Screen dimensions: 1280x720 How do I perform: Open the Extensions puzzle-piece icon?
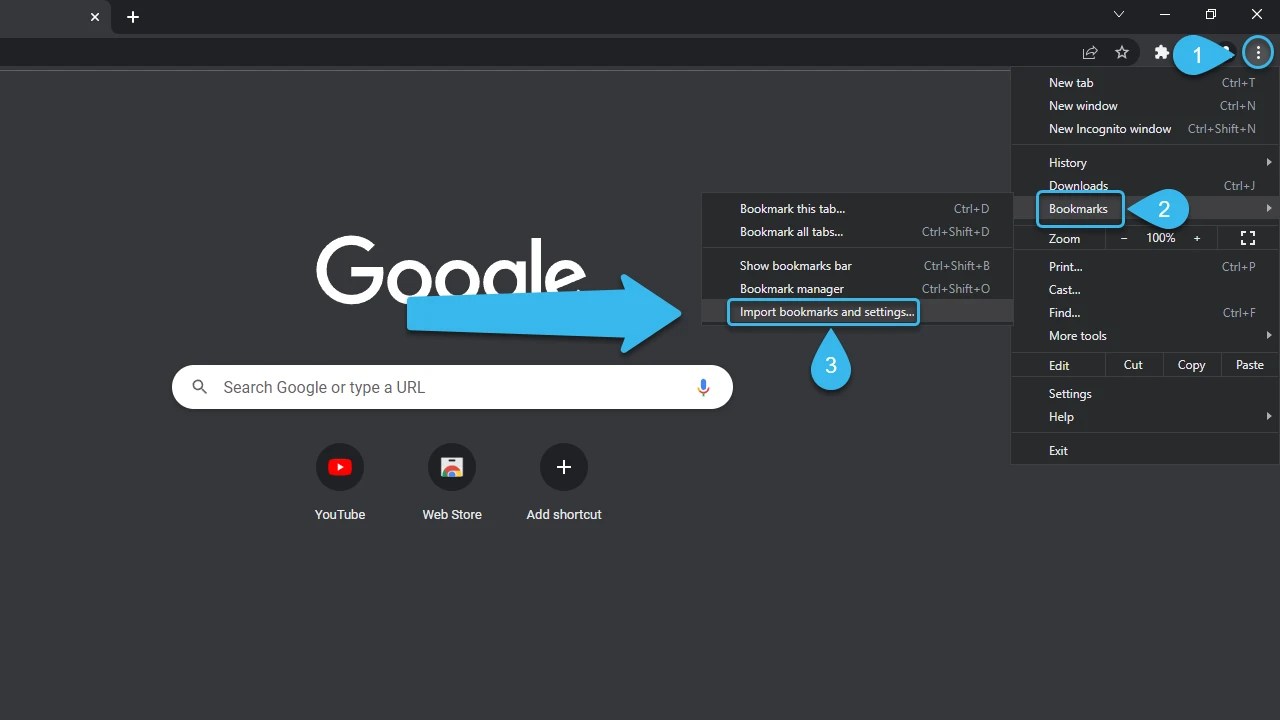1161,52
